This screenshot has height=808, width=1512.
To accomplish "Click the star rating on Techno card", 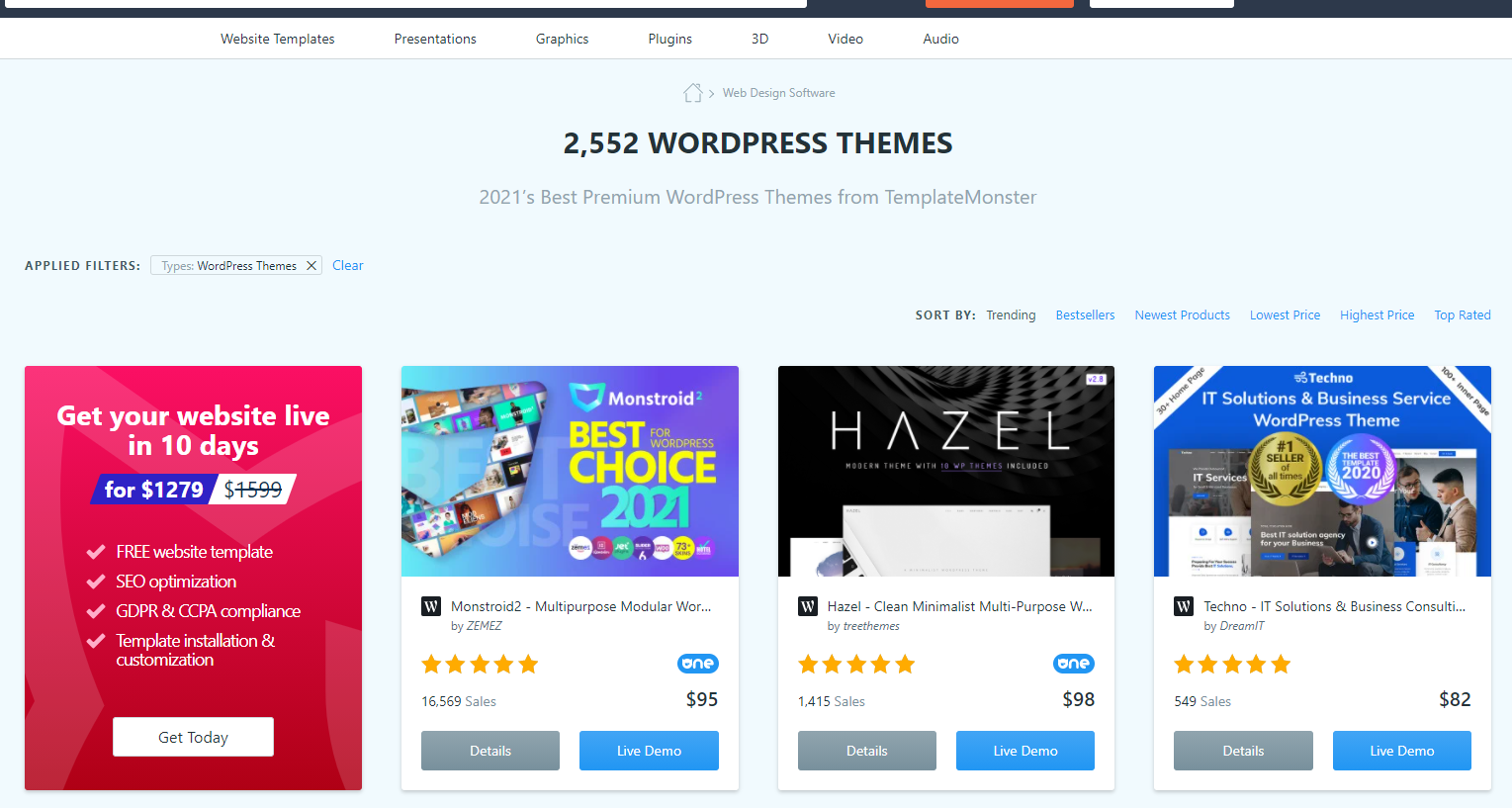I will click(x=1232, y=665).
